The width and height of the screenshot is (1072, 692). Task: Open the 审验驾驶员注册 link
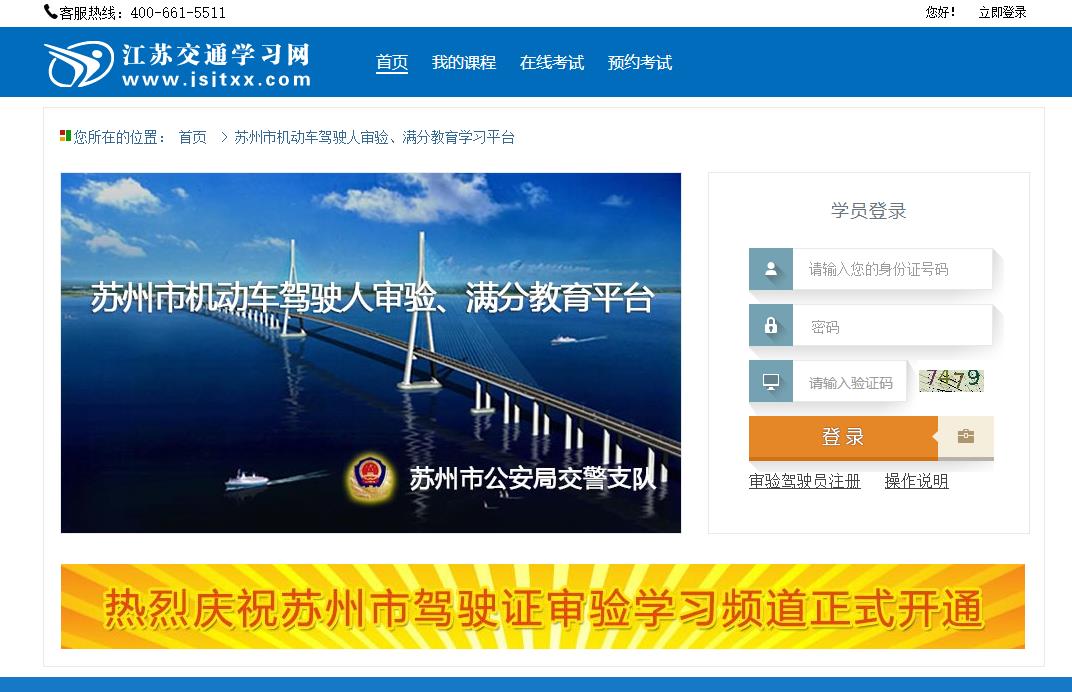[805, 481]
